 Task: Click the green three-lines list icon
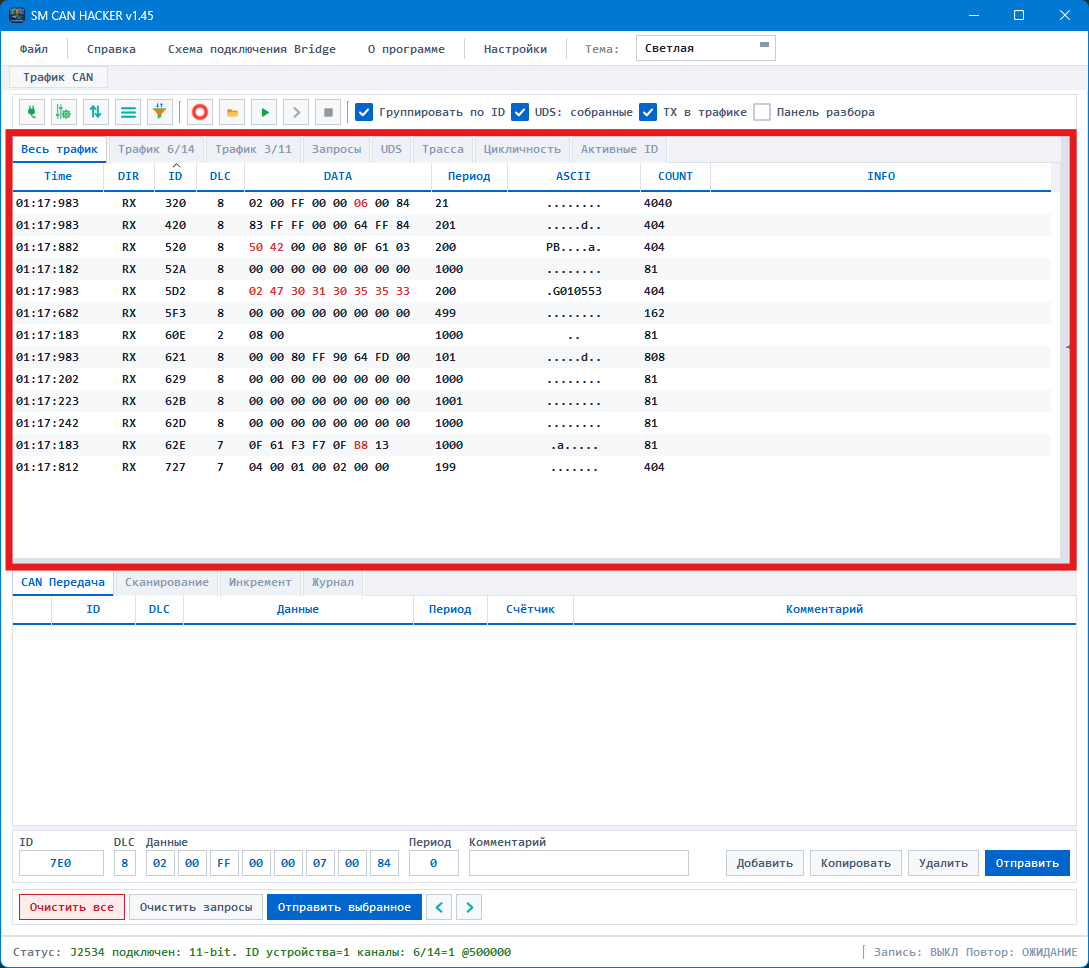[128, 112]
